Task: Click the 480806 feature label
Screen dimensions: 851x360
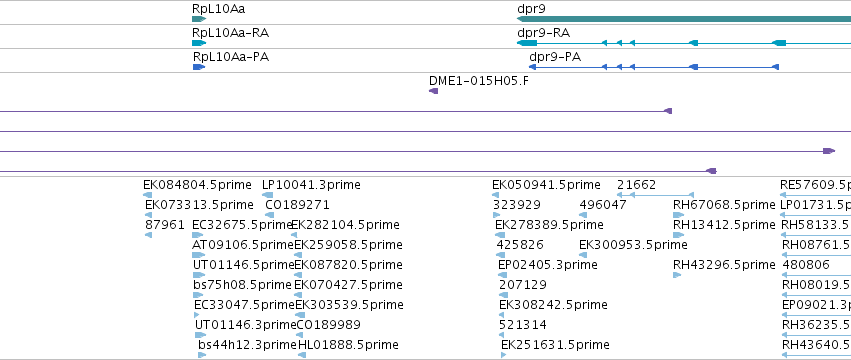Action: click(806, 265)
